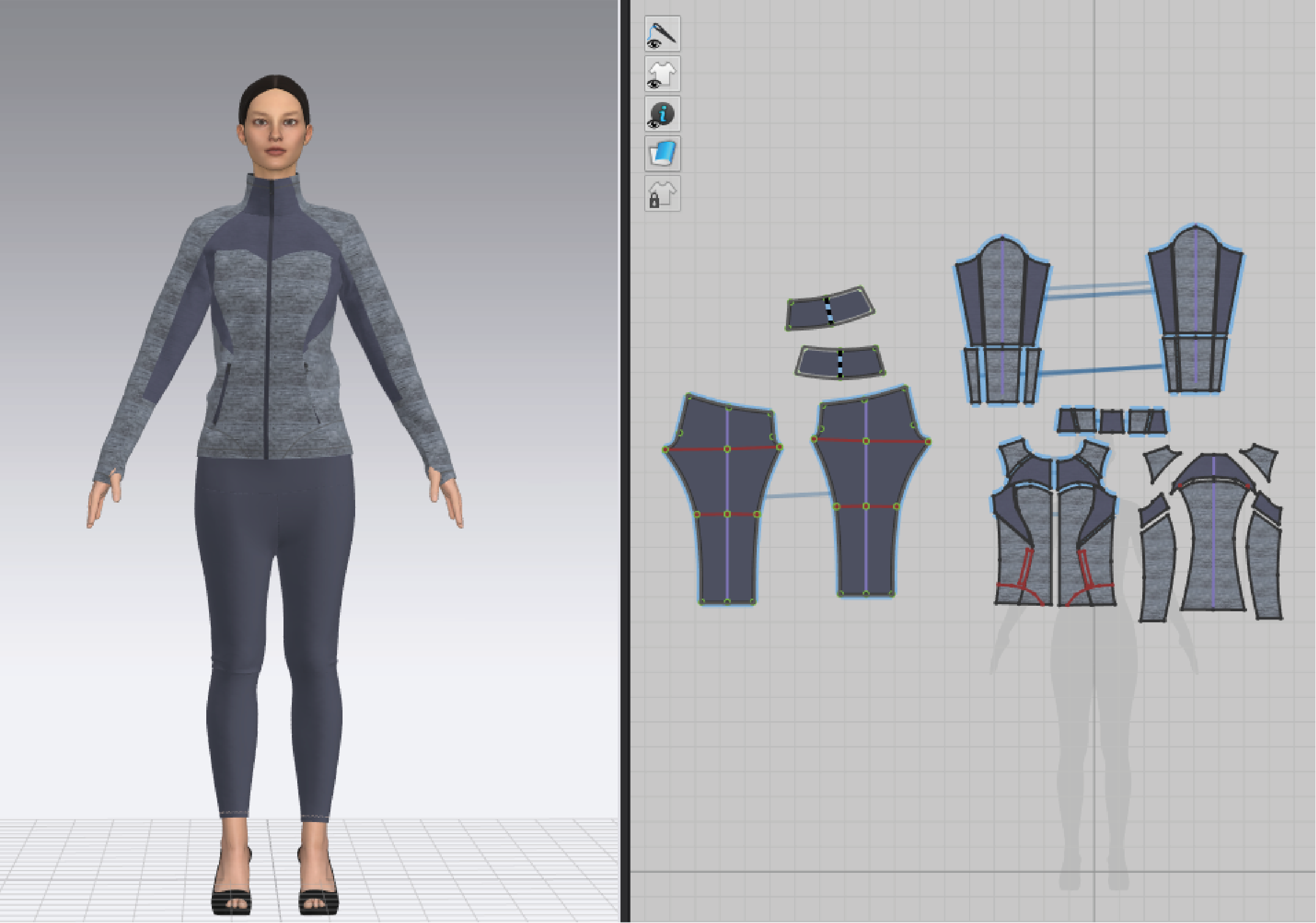Click the jacket zipper on the 3D avatar
The height and width of the screenshot is (923, 1316).
coord(268,321)
